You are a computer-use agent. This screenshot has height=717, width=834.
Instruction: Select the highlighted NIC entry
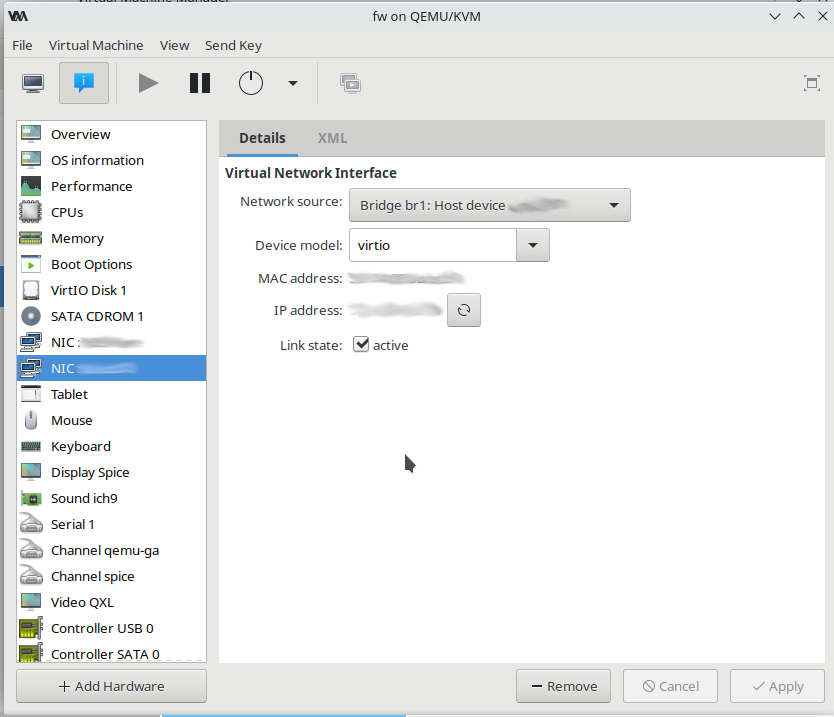112,368
